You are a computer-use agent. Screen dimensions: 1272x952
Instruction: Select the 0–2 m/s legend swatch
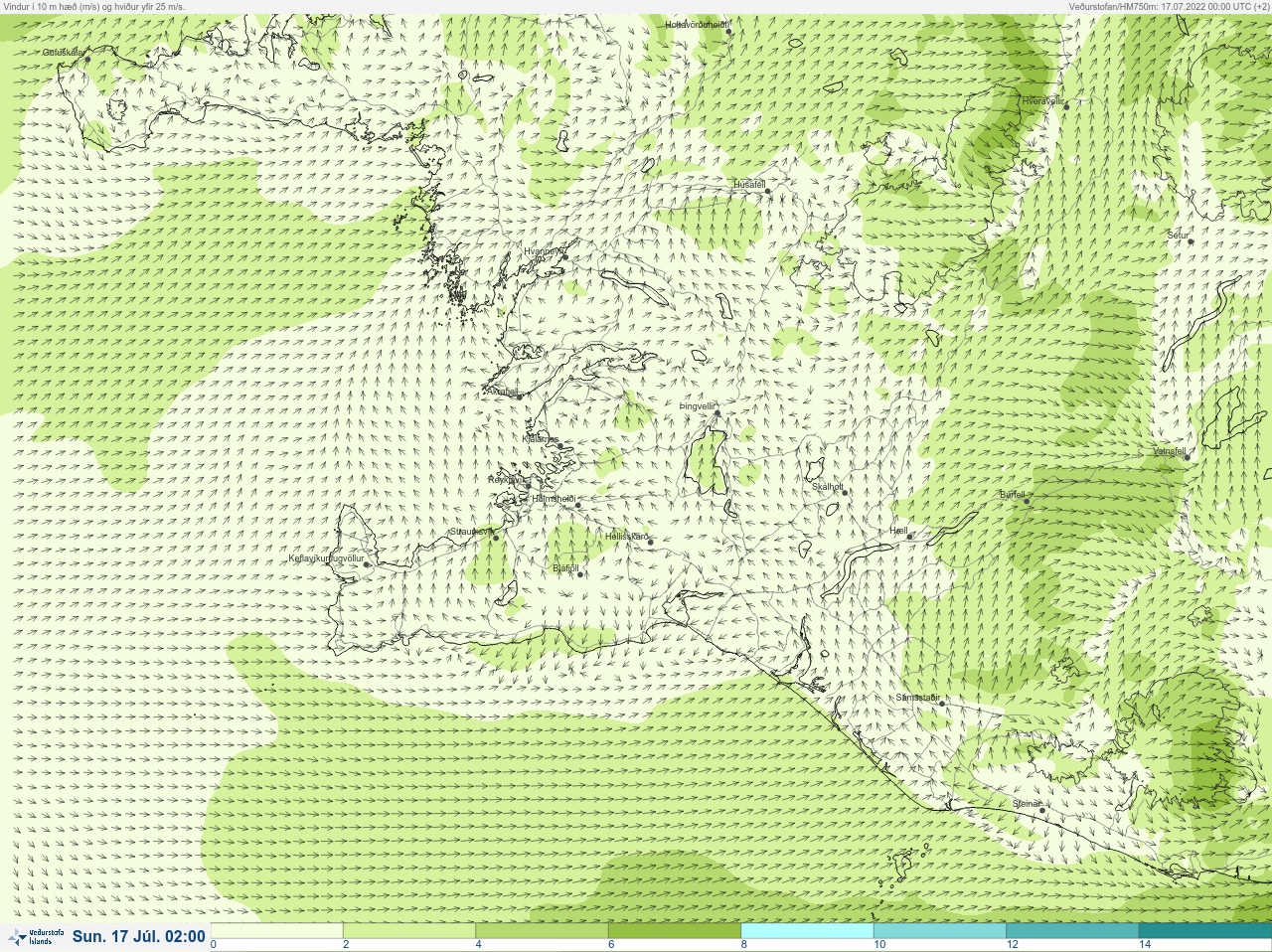277,931
